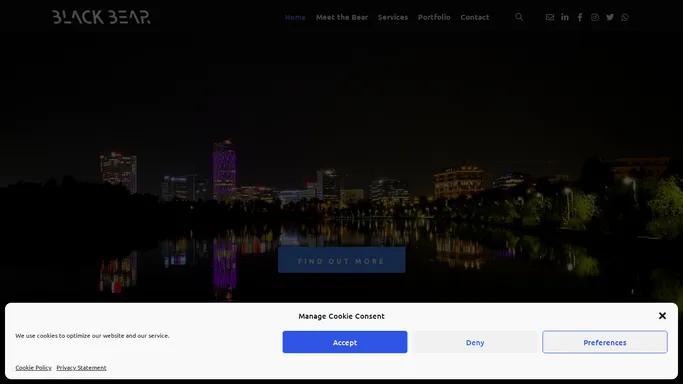Open the Meet the Bear page

[342, 17]
